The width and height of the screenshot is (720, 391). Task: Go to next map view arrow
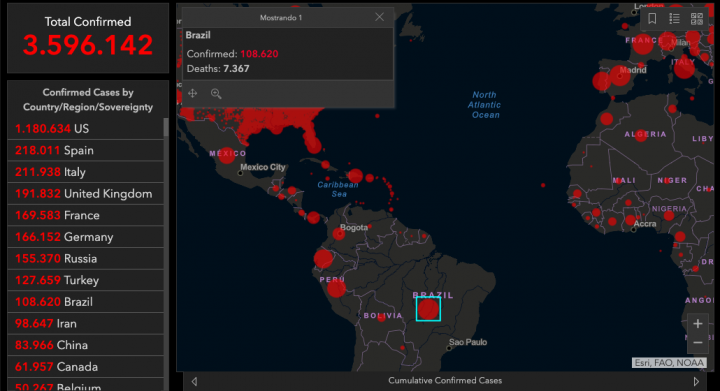point(696,381)
